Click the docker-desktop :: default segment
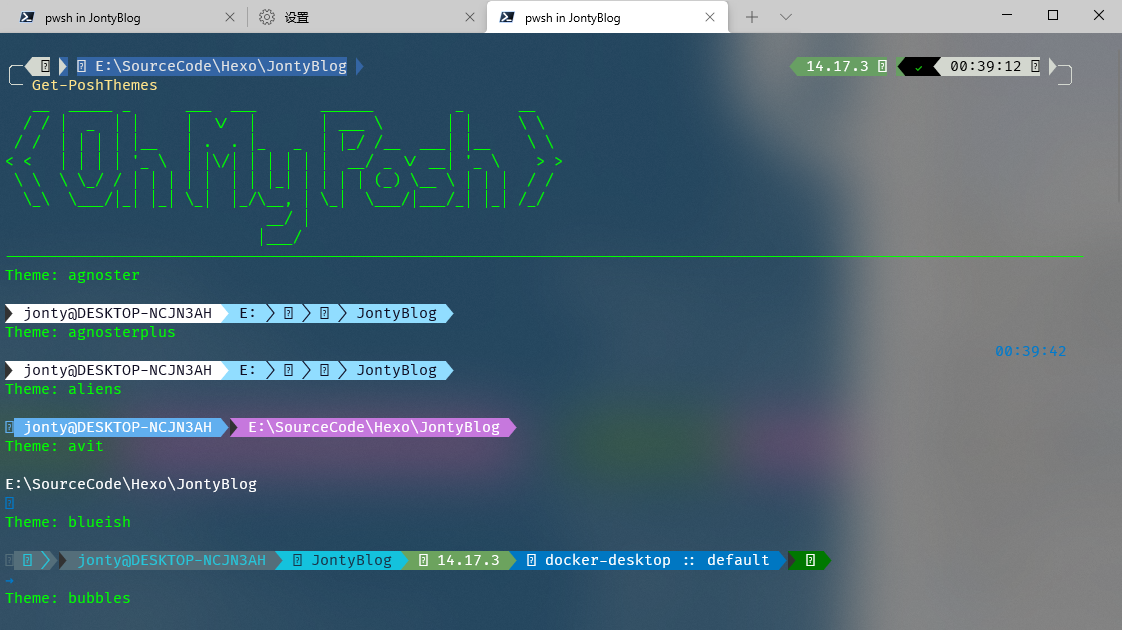The image size is (1122, 630). pos(655,560)
